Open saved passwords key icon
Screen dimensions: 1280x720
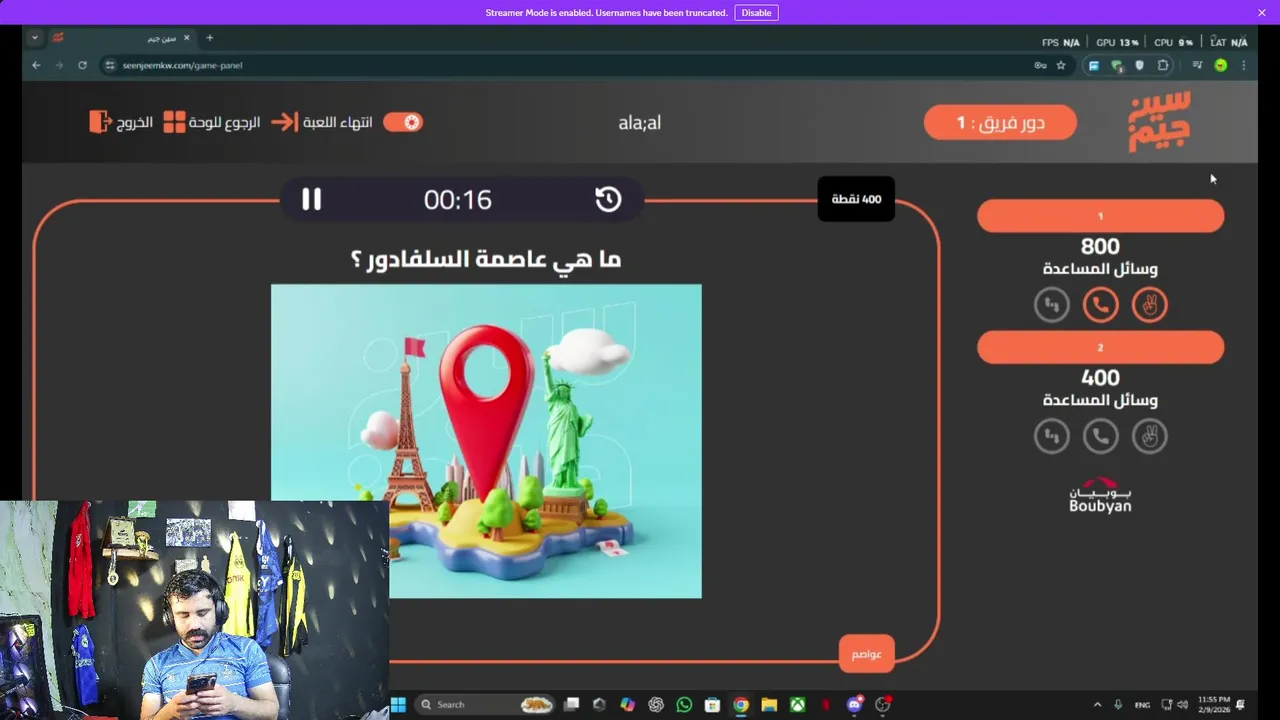1040,65
